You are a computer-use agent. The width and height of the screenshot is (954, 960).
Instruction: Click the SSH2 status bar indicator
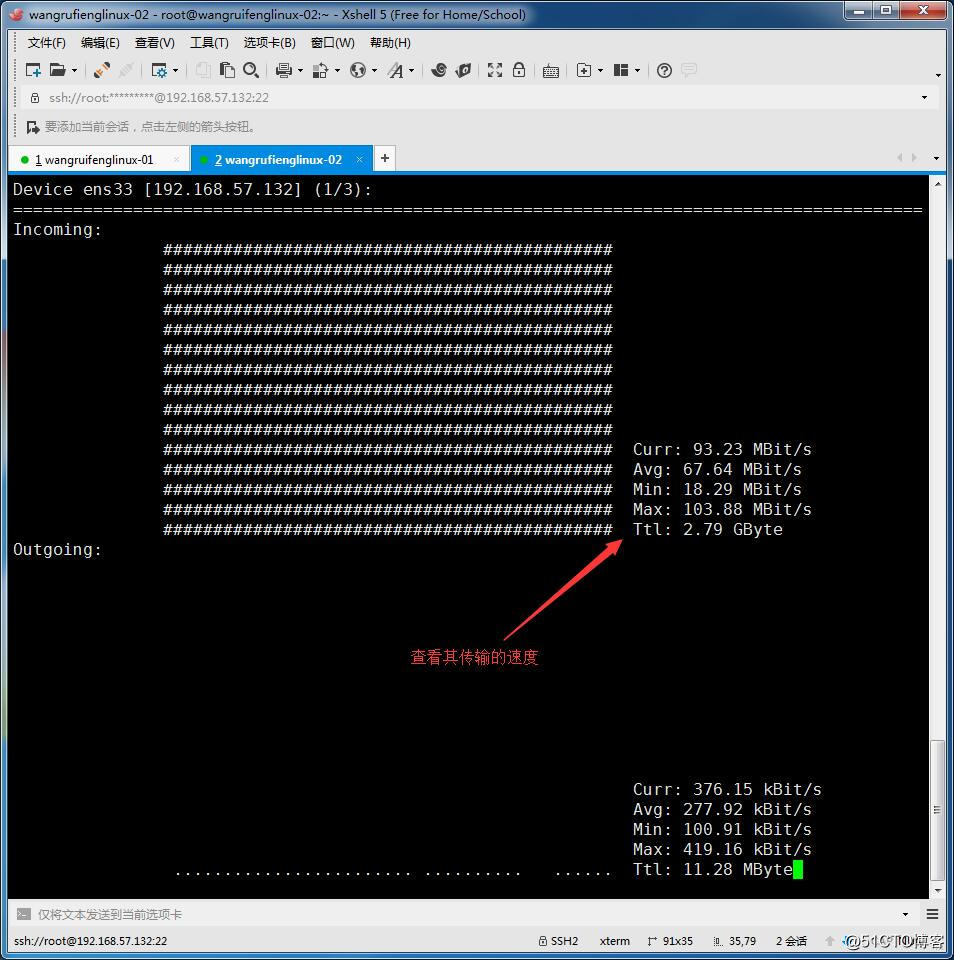click(x=558, y=941)
